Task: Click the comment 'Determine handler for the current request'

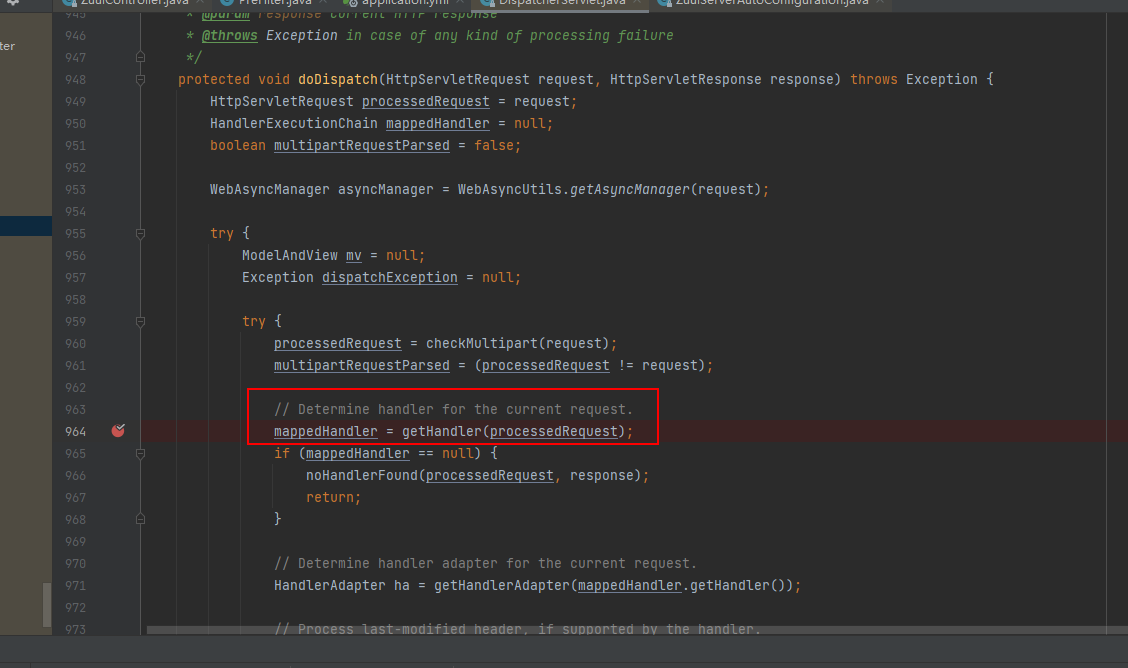Action: (453, 409)
